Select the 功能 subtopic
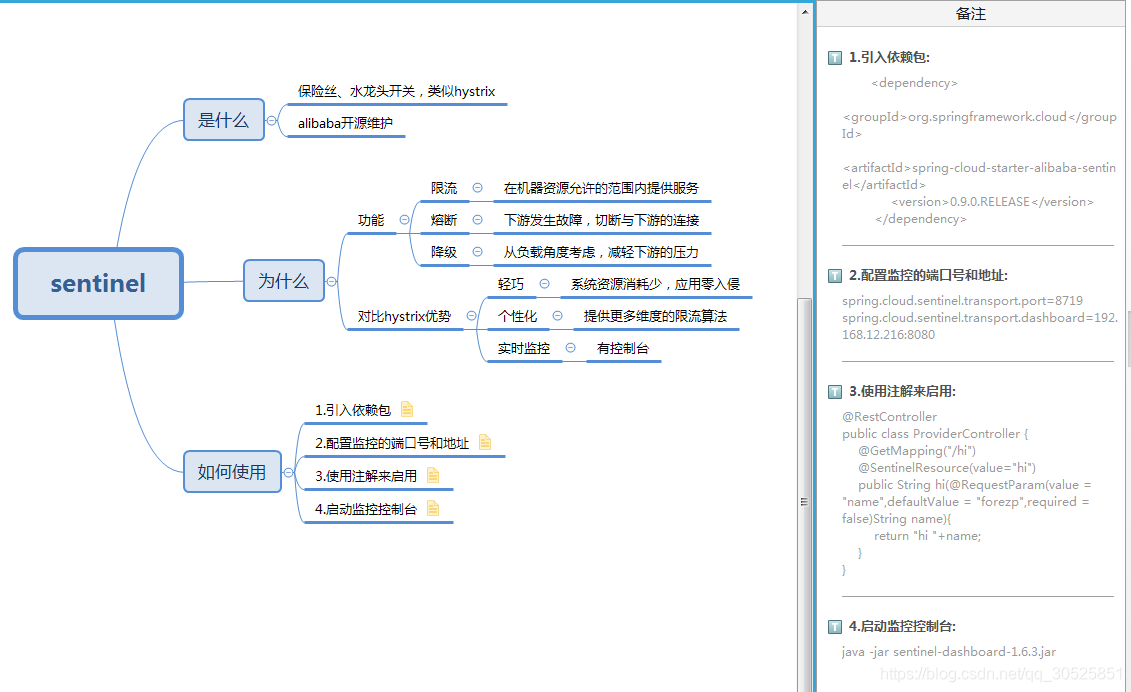1131x692 pixels. 371,220
